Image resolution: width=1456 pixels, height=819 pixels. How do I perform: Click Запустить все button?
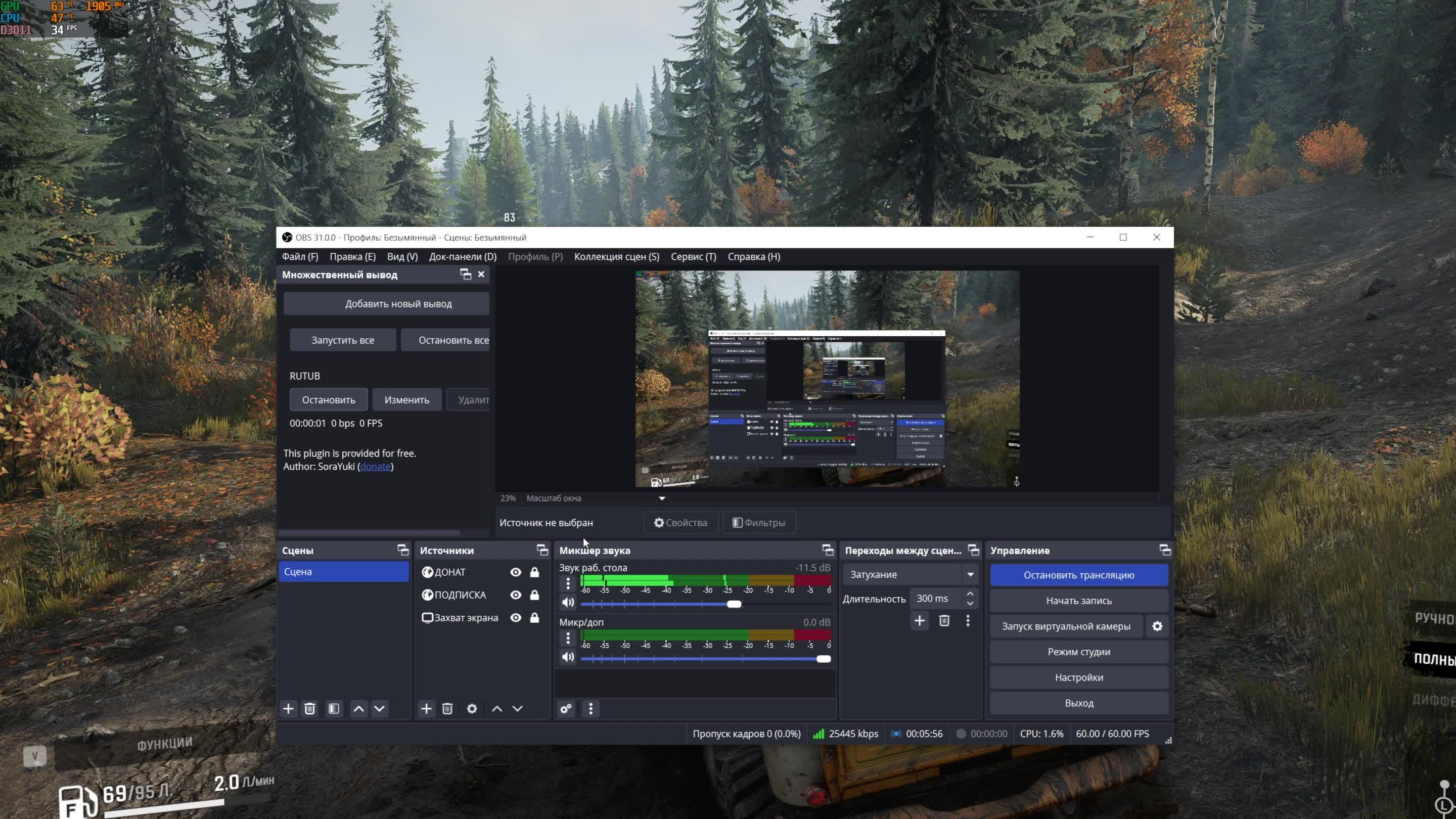point(343,340)
